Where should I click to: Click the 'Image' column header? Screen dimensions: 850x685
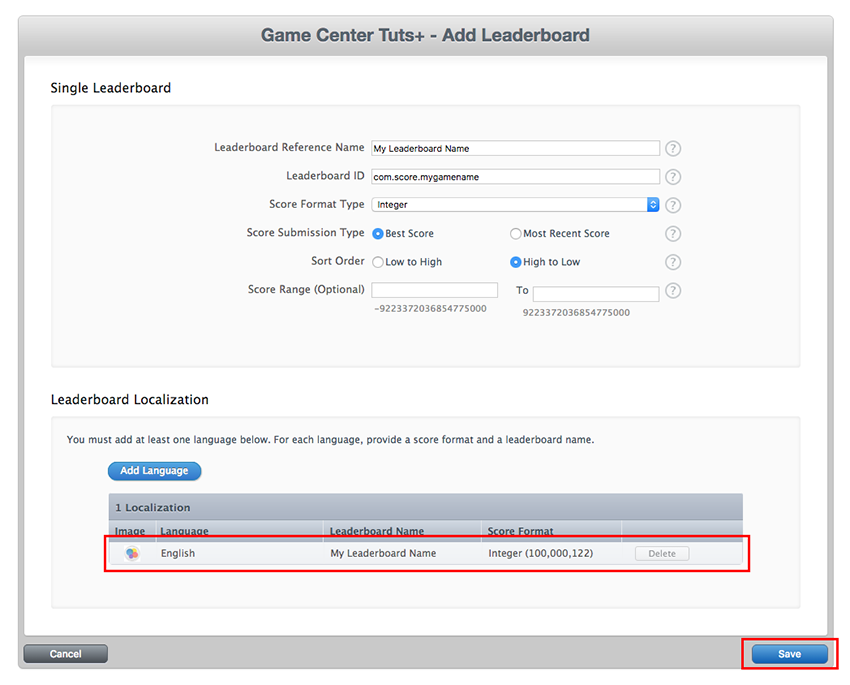pos(130,531)
